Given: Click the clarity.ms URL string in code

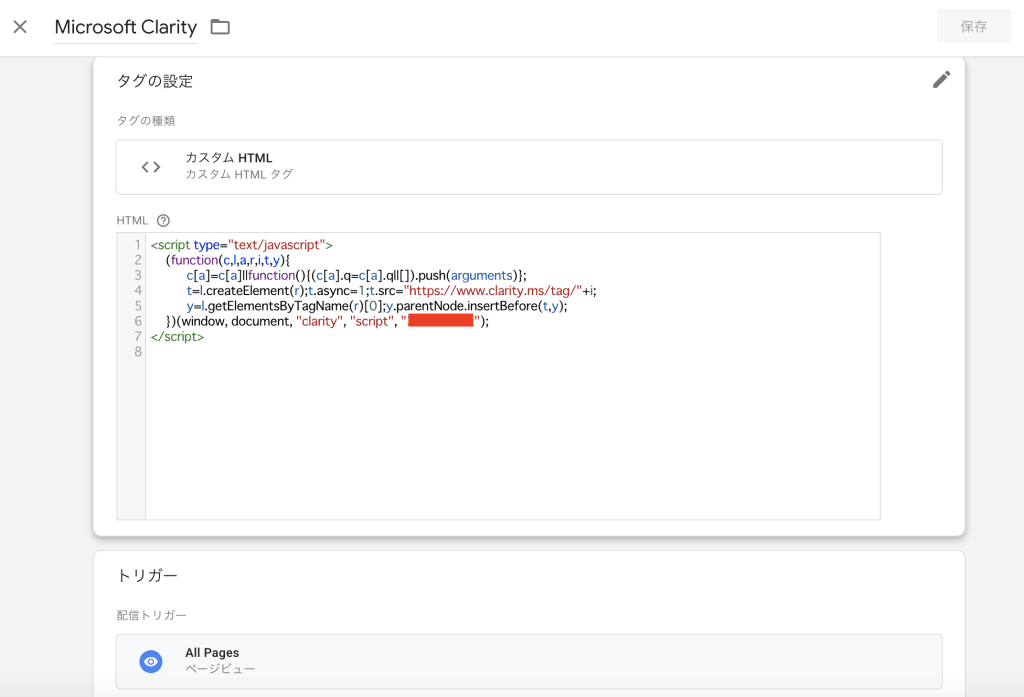Looking at the screenshot, I should [492, 291].
